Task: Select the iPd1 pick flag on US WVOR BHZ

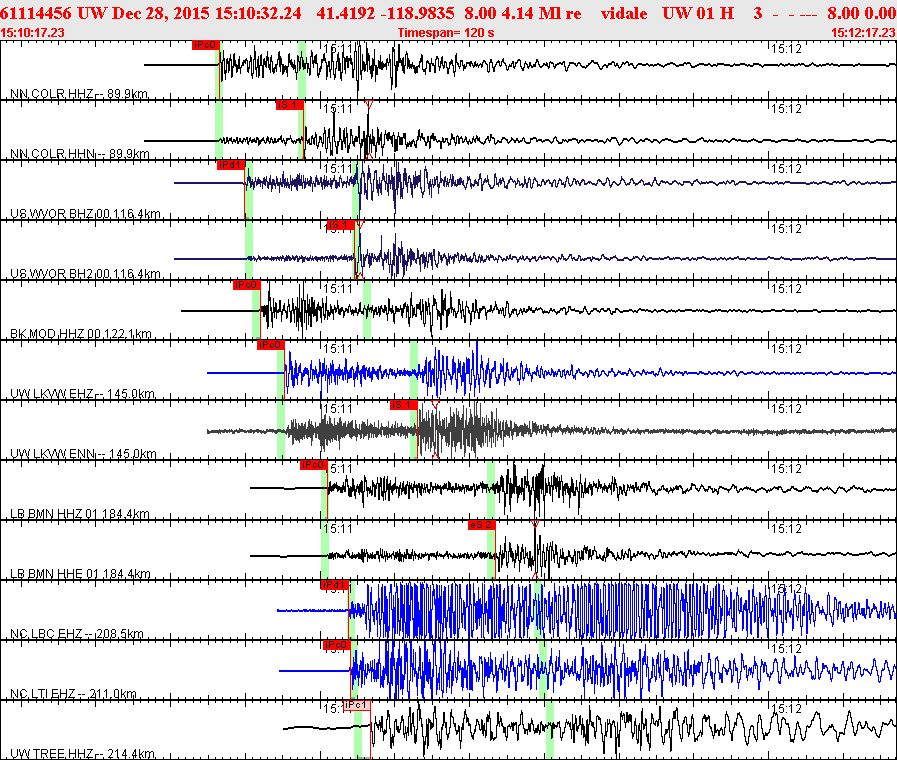Action: pyautogui.click(x=231, y=165)
